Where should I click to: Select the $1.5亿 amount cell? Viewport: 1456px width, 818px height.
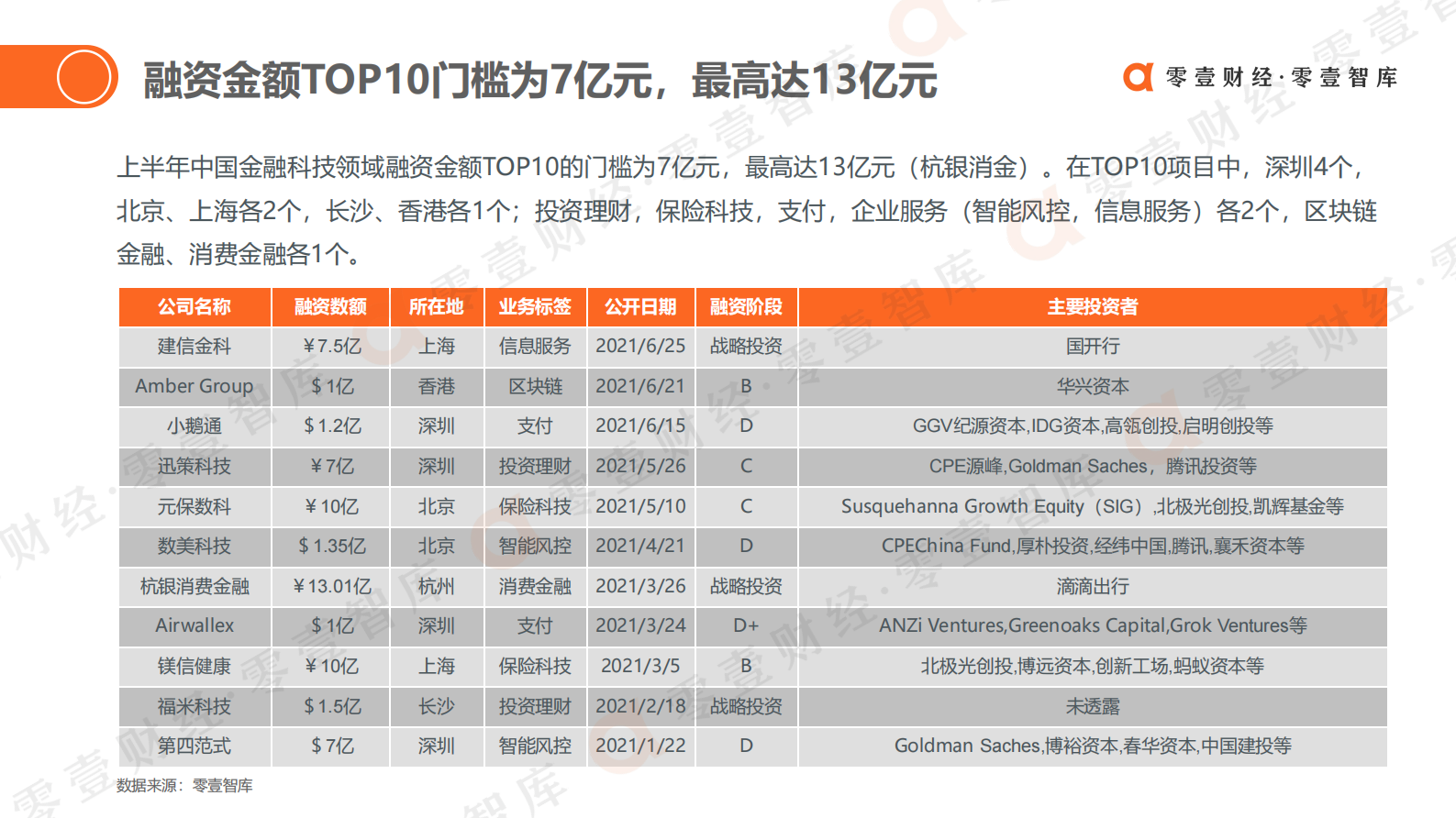330,706
